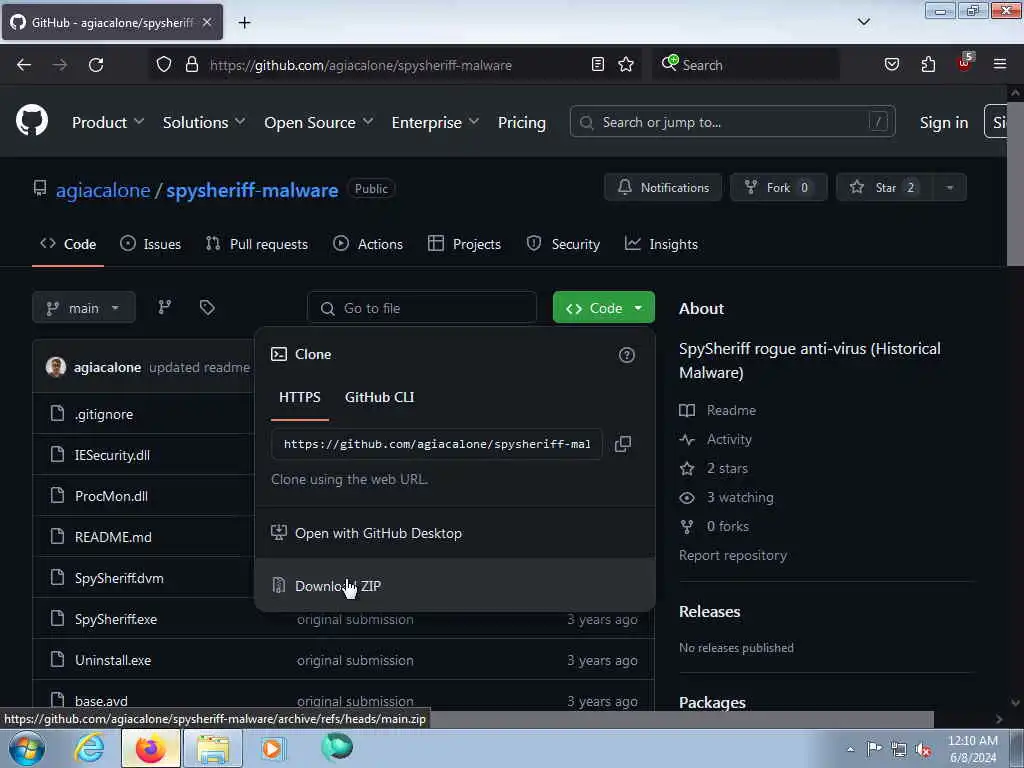Launch Internet Explorer from taskbar
This screenshot has width=1024, height=768.
coord(89,748)
